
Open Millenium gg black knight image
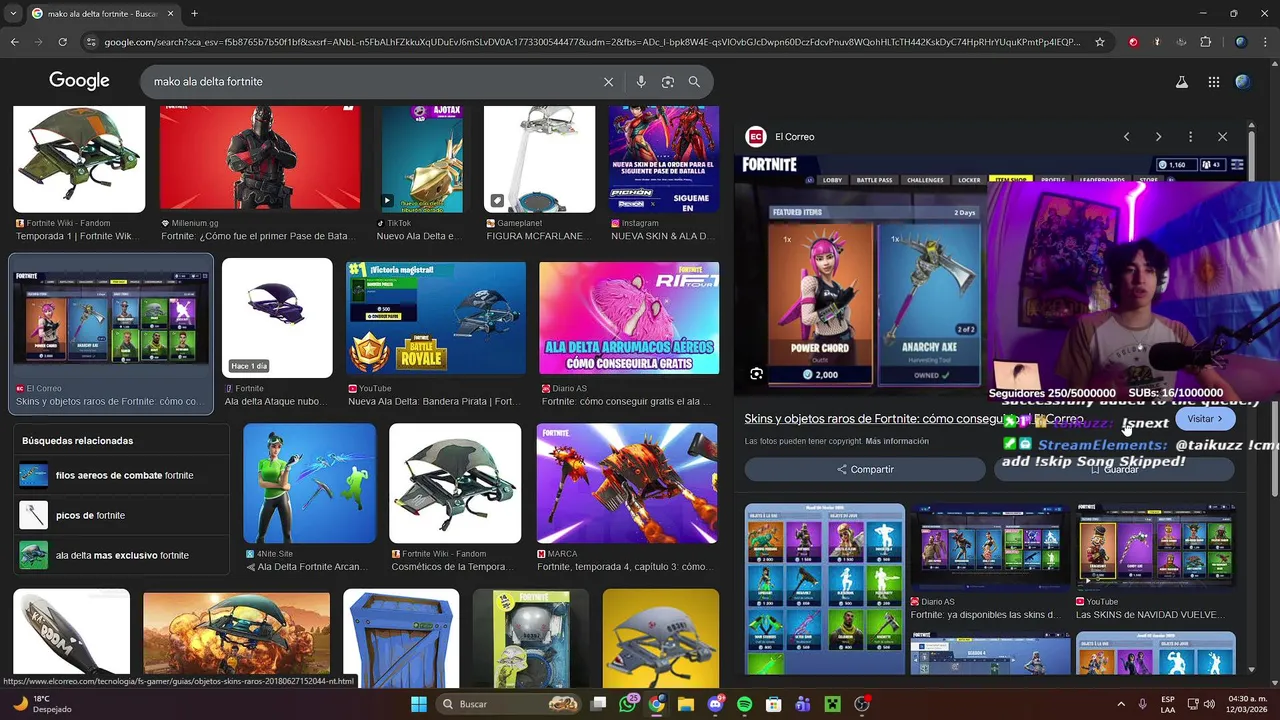coord(260,159)
